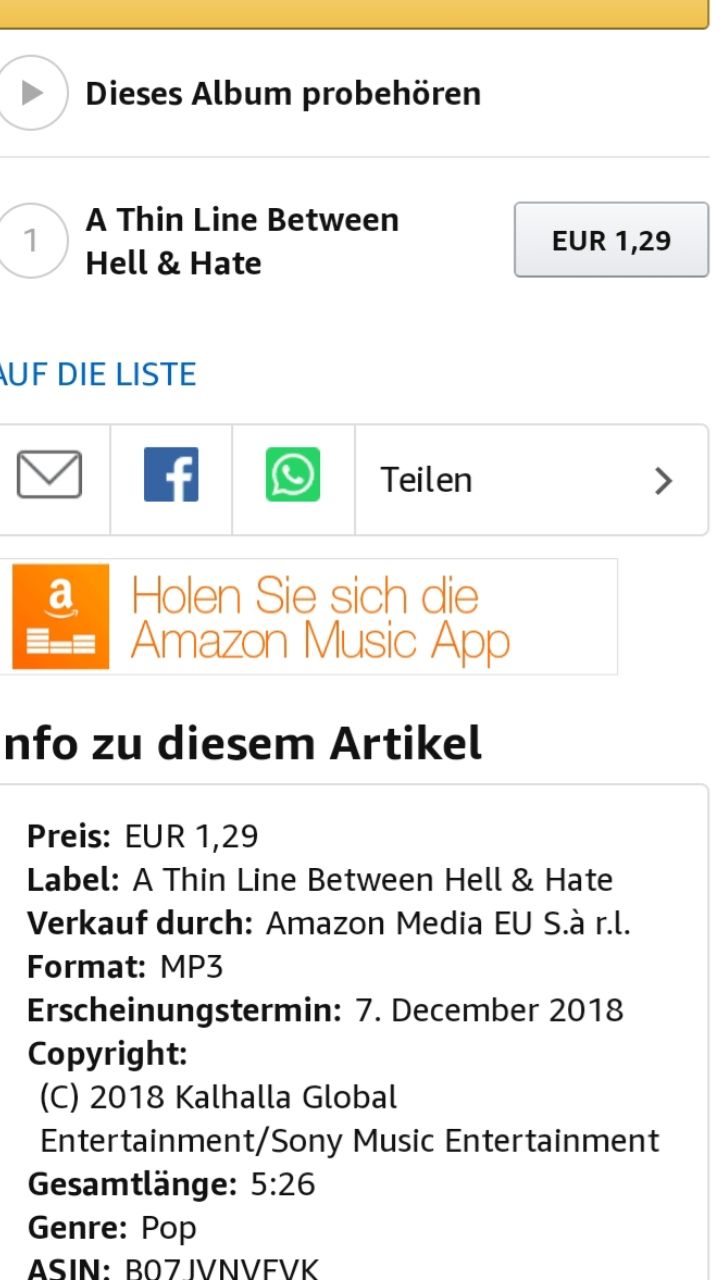Tap the Preis EUR 1,29 detail line

[143, 836]
